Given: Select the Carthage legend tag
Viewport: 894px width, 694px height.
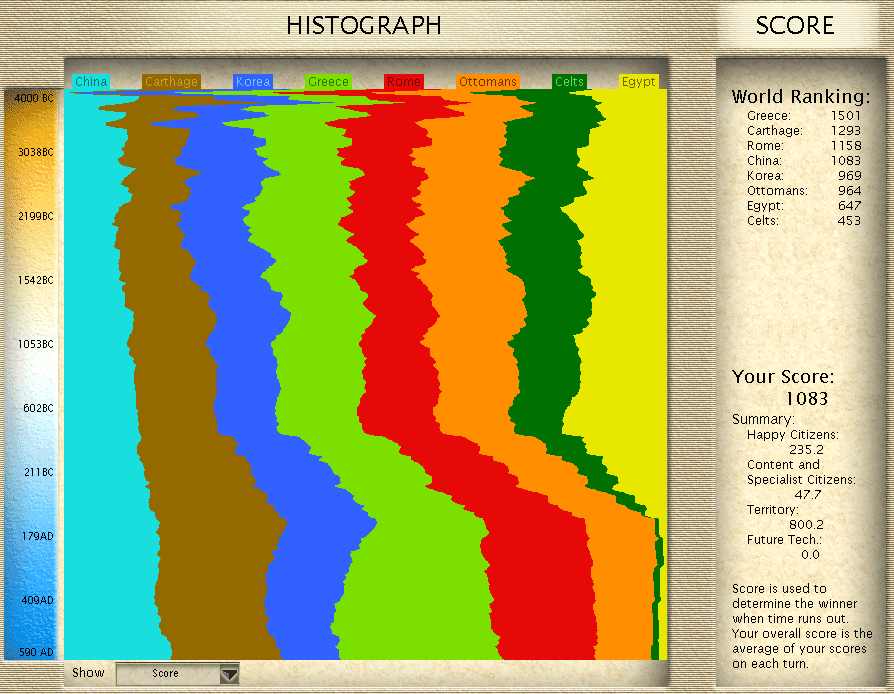Looking at the screenshot, I should pyautogui.click(x=171, y=82).
